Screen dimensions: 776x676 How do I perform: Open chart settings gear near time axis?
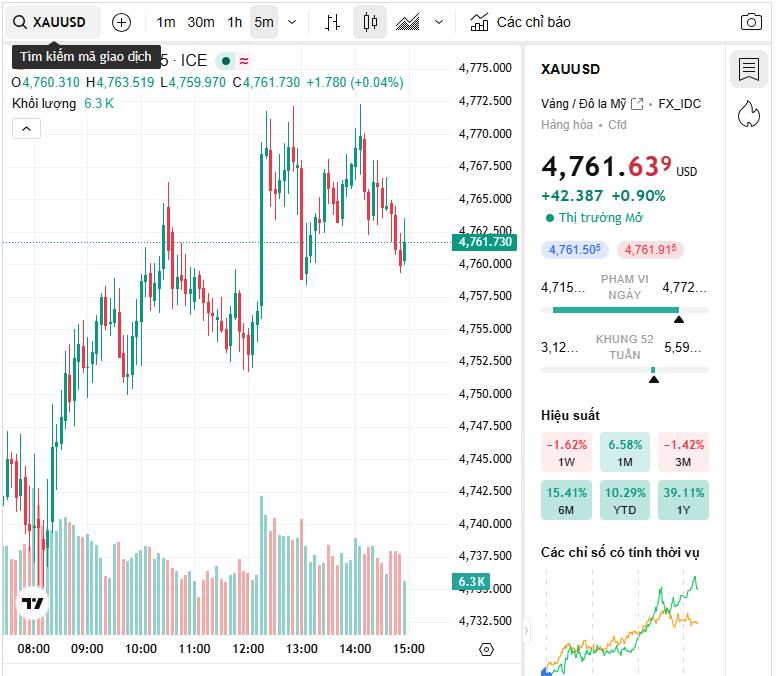487,649
